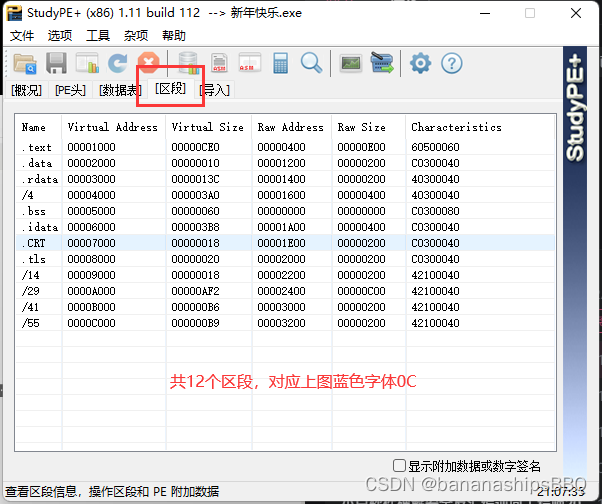This screenshot has height=504, width=602.
Task: Open the ASM window icon
Action: click(250, 63)
